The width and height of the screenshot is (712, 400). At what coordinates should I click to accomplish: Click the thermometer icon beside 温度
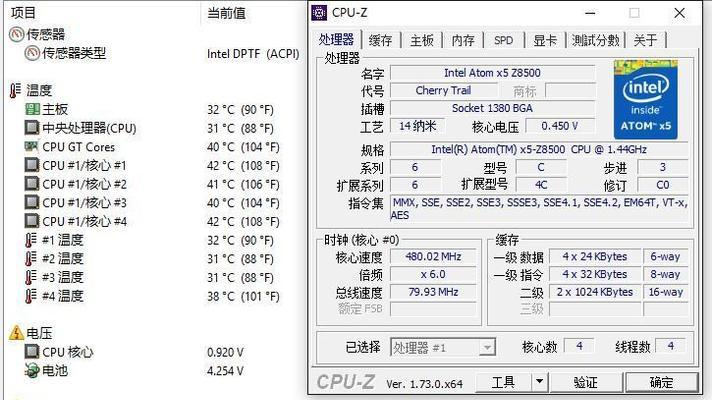(15, 90)
